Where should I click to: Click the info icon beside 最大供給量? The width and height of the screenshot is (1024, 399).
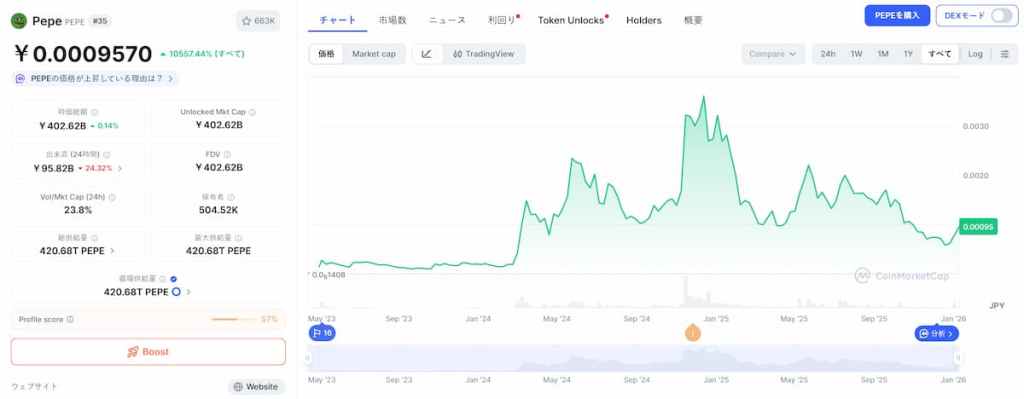[238, 238]
